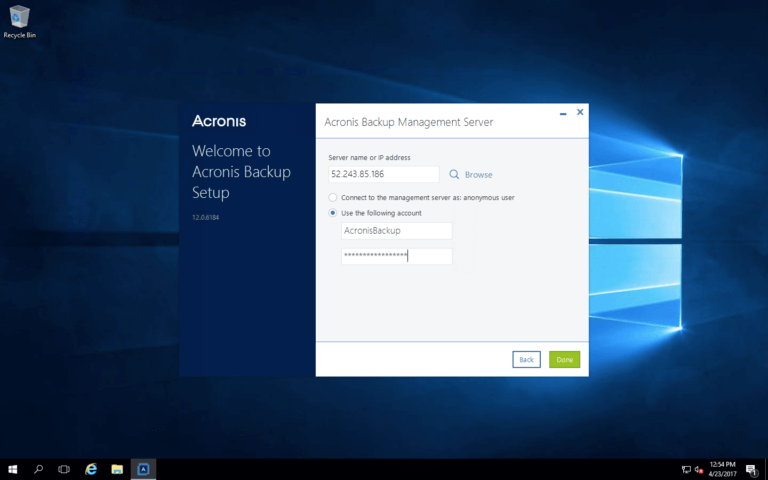Screen dimensions: 768x480
Task: Open network status tray icon
Action: (x=686, y=470)
